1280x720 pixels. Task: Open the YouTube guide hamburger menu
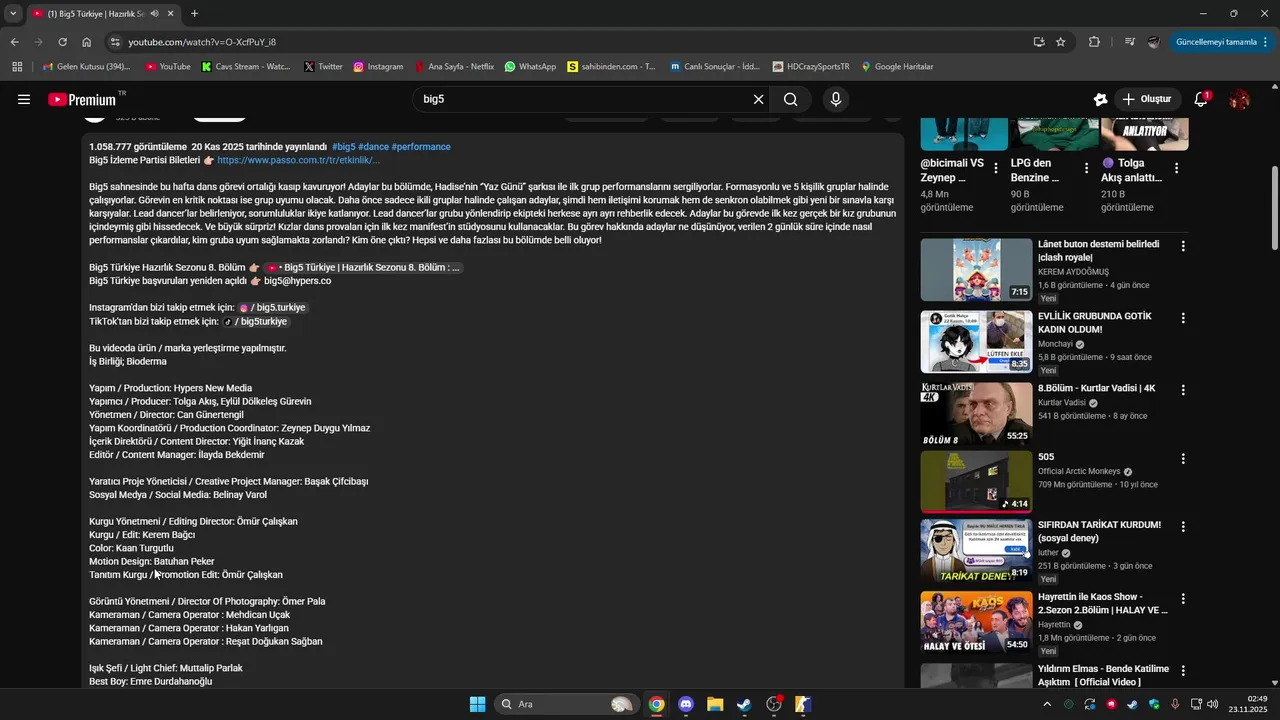[x=24, y=99]
